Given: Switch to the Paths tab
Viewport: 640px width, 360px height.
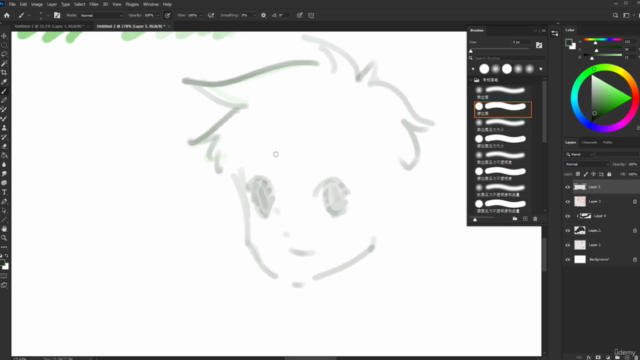Looking at the screenshot, I should (607, 142).
